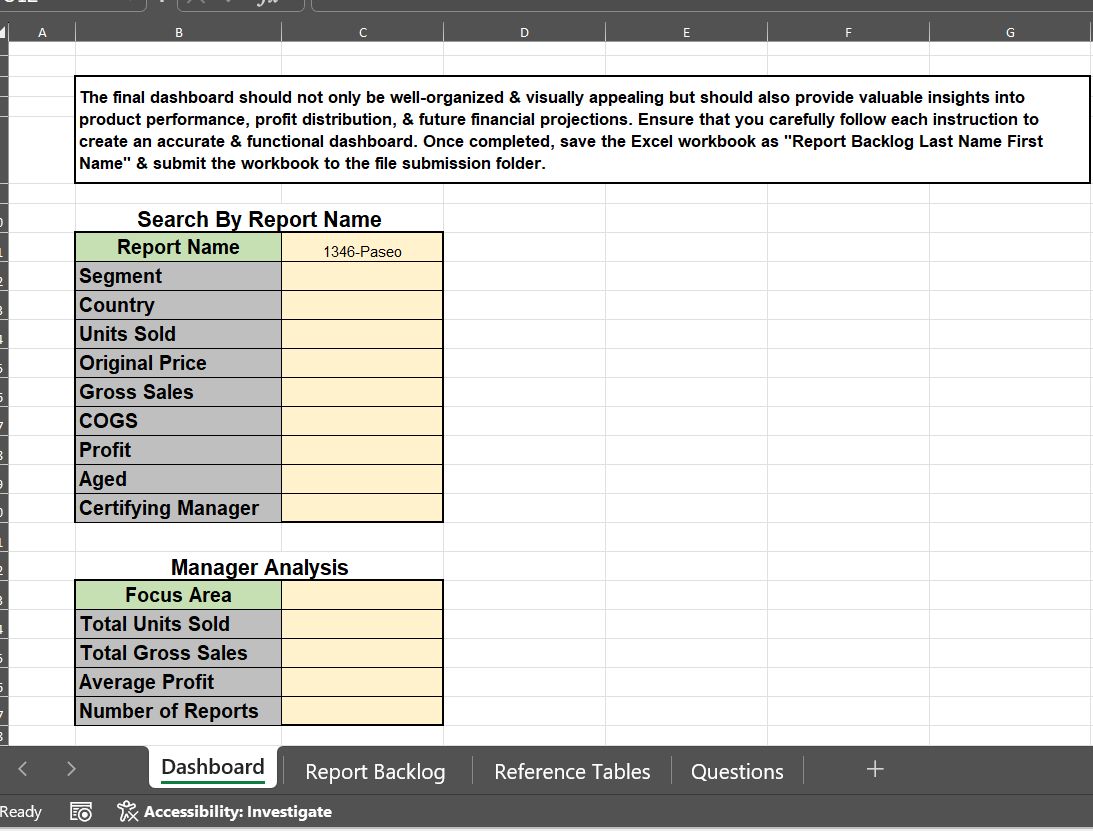Click the Accessibility: Investigate checker icon
Viewport: 1093px width, 831px height.
click(x=128, y=811)
